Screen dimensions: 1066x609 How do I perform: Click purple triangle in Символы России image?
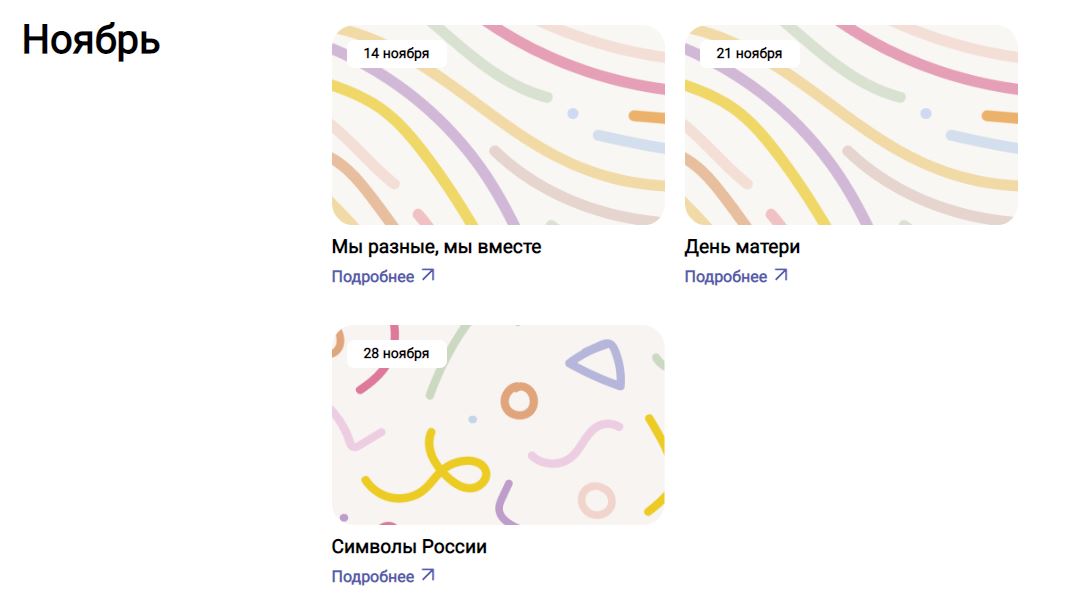click(x=599, y=364)
